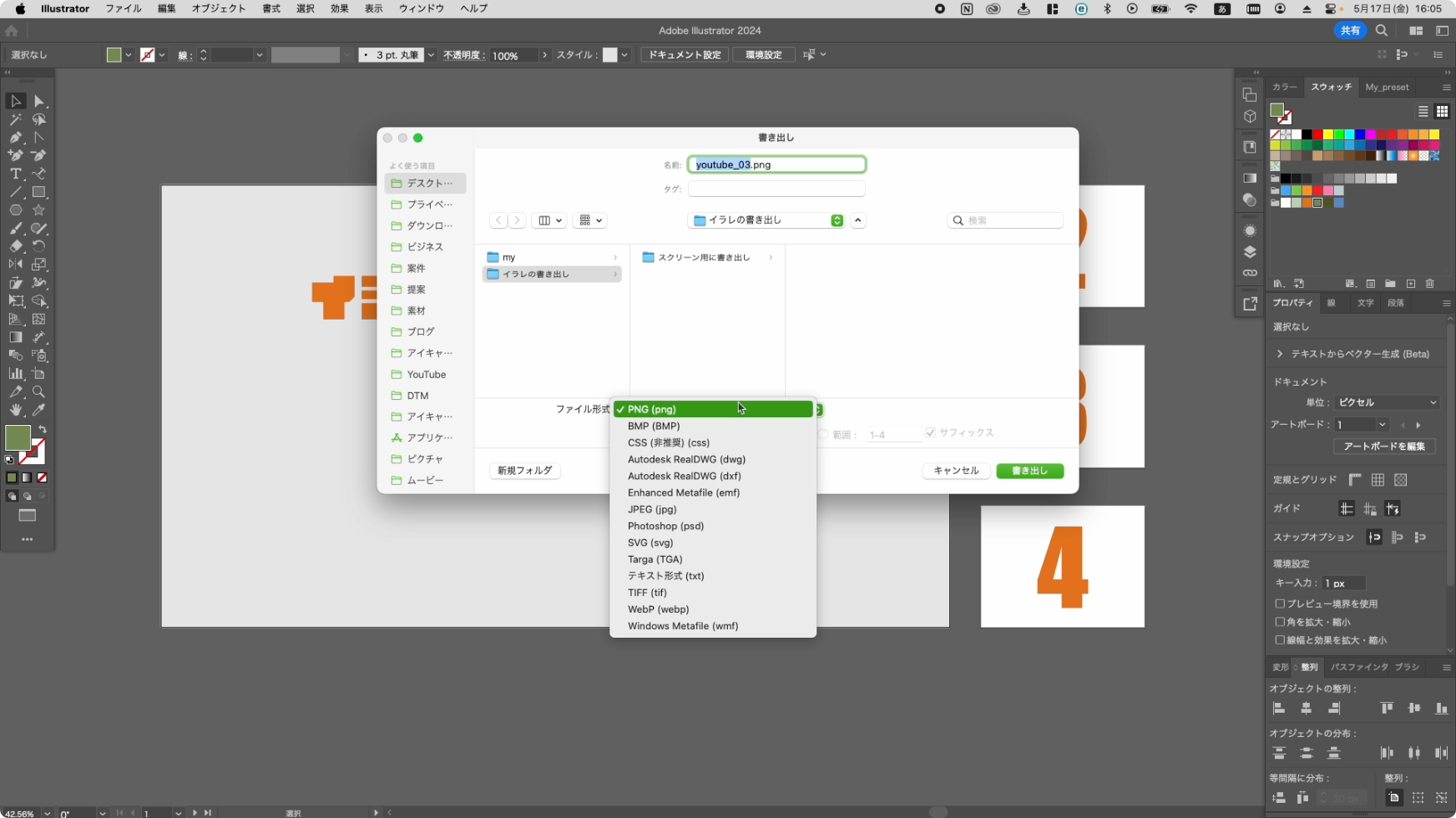Enable プレビュー境界を使用 checkbox
Viewport: 1456px width, 818px height.
coord(1280,603)
